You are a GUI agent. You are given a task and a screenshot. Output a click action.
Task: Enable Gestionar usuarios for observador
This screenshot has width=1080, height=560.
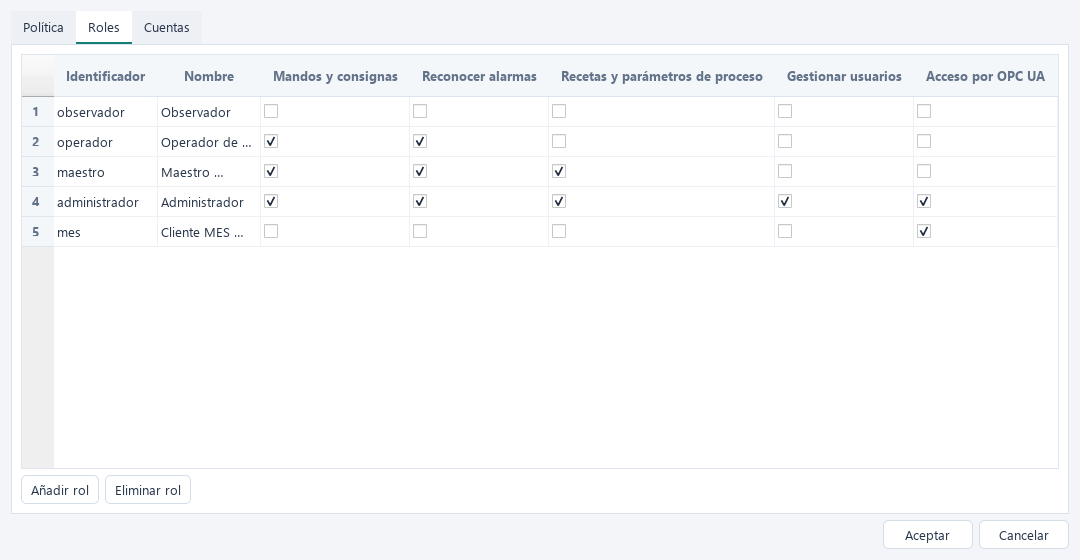coord(785,112)
